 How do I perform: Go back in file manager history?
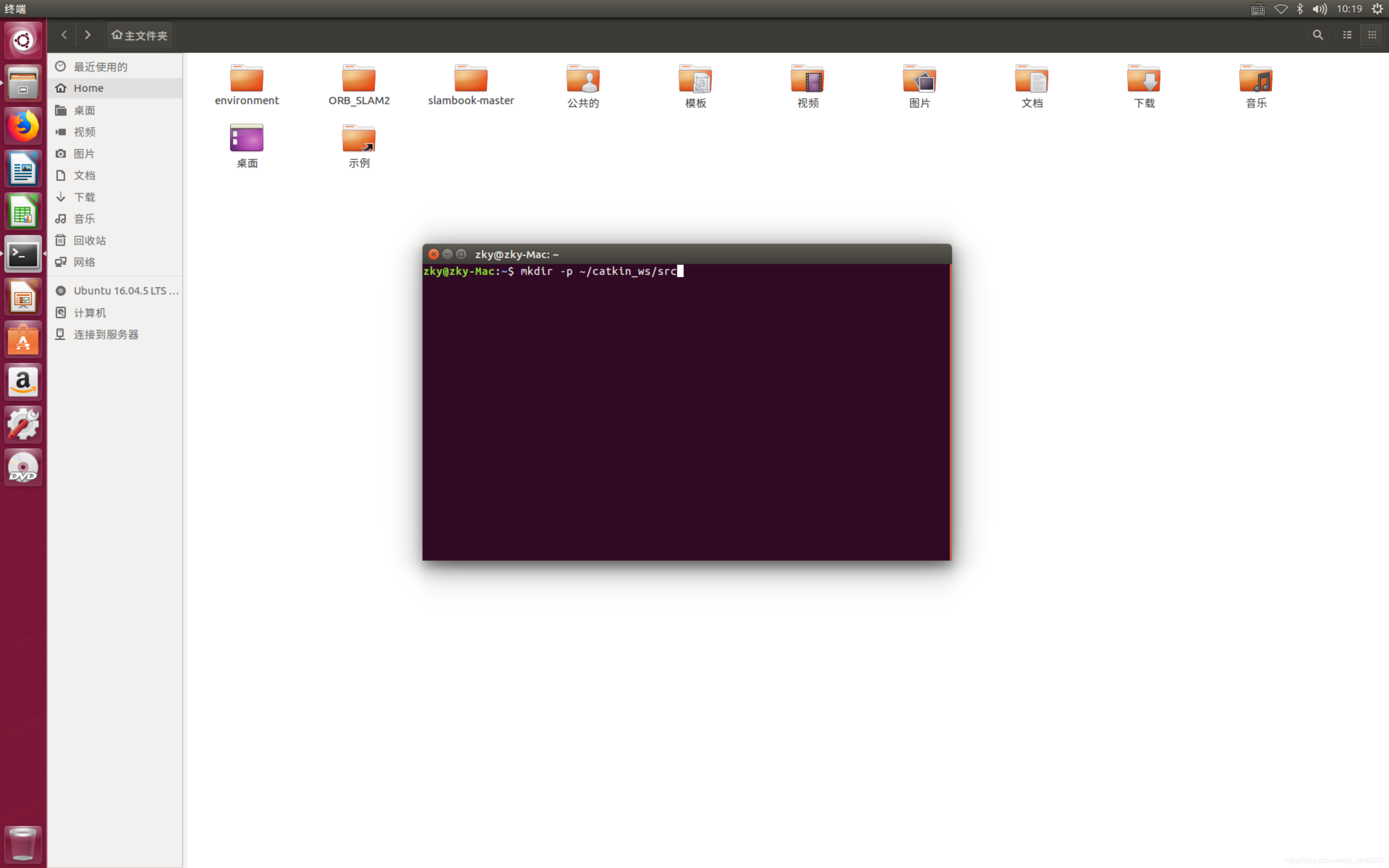coord(64,35)
